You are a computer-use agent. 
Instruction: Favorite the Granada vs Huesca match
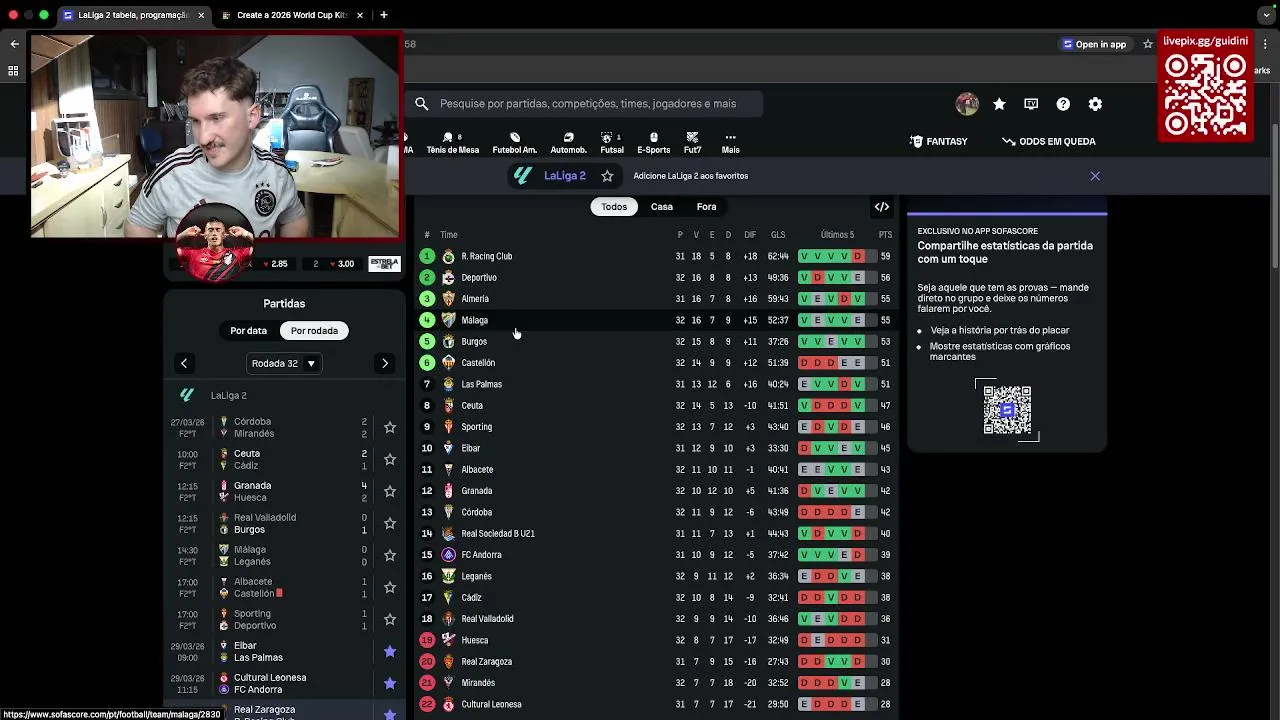pos(390,492)
